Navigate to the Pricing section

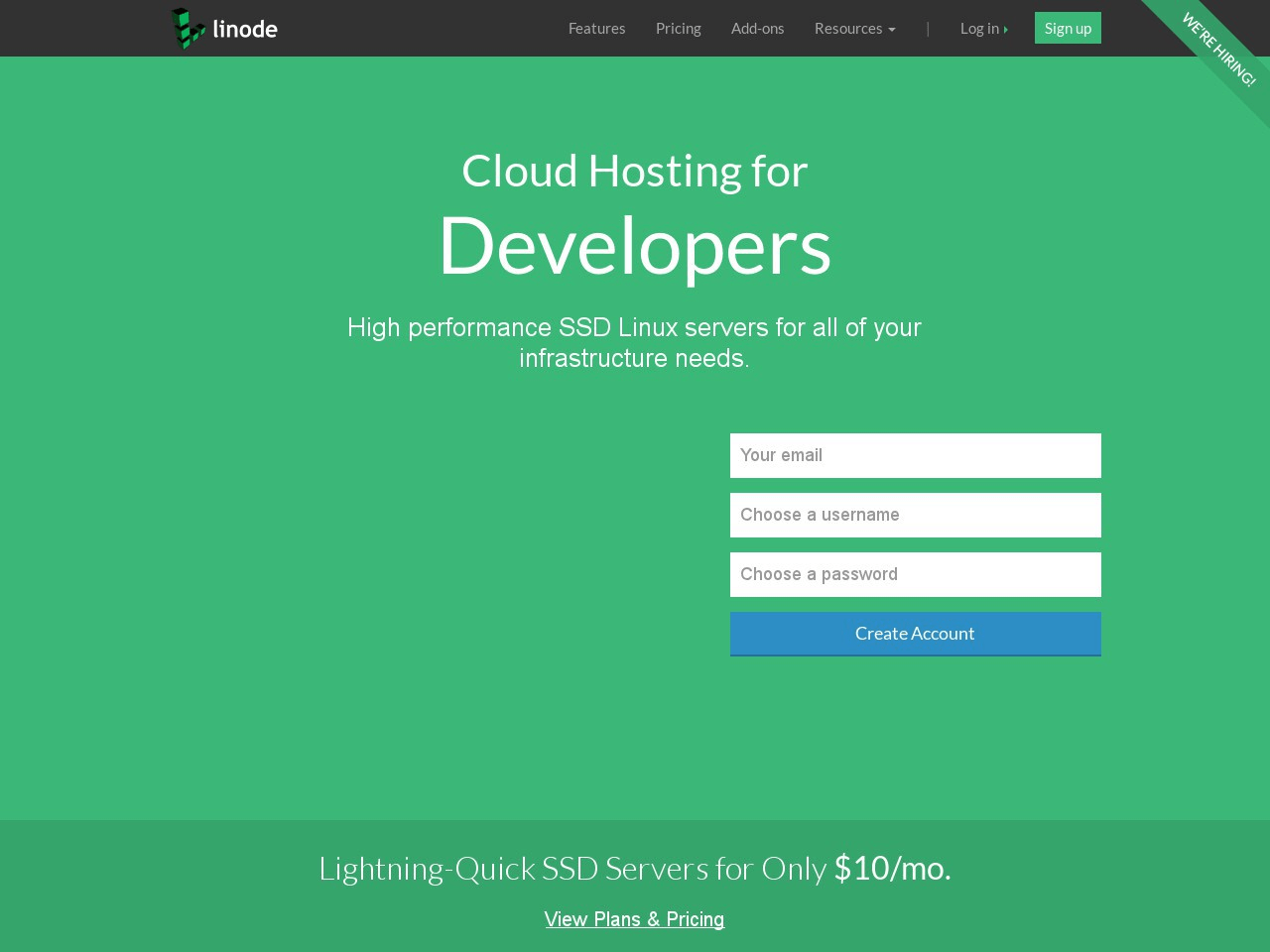tap(678, 28)
